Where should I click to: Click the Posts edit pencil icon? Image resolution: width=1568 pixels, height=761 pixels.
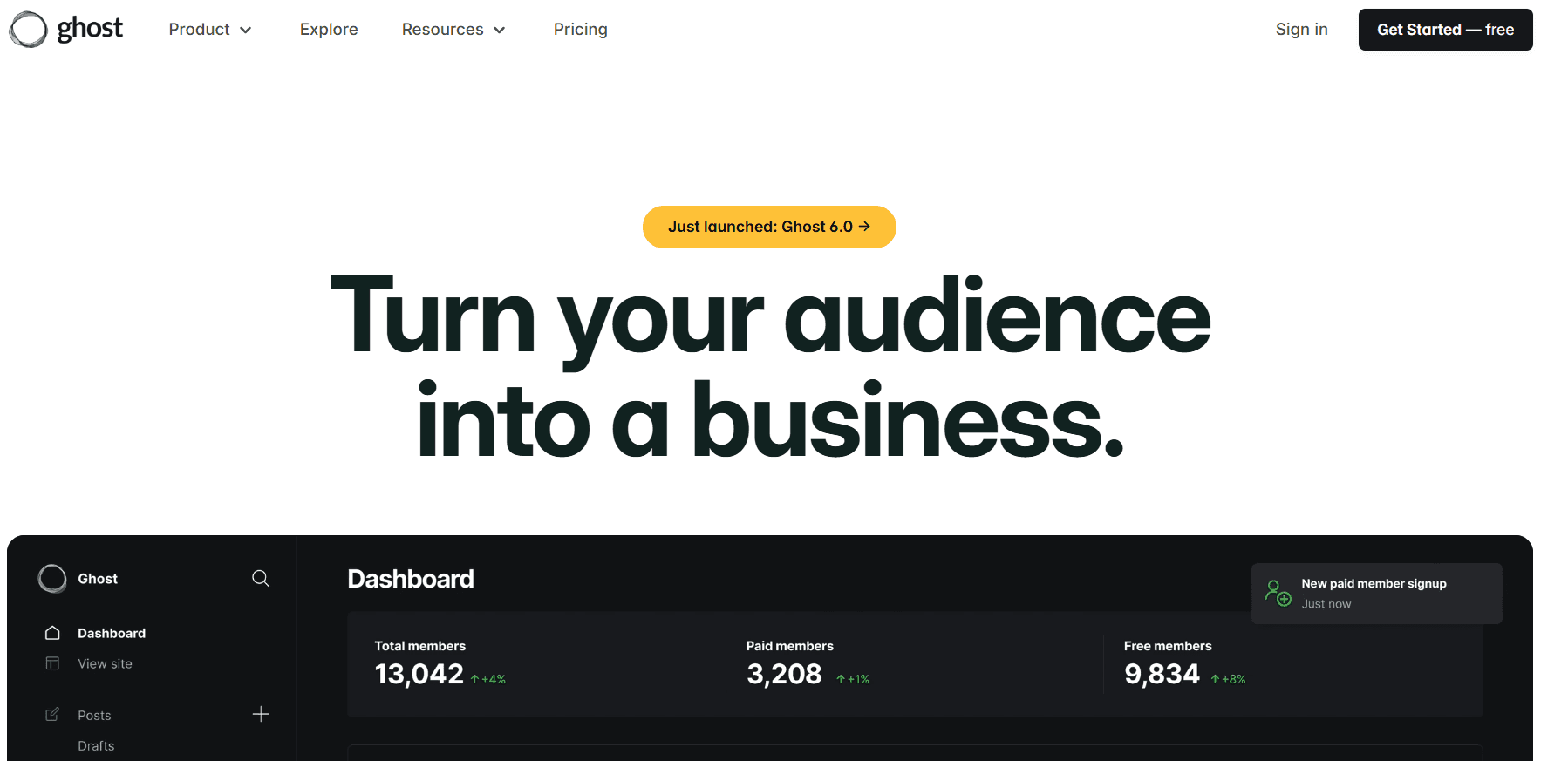coord(52,715)
